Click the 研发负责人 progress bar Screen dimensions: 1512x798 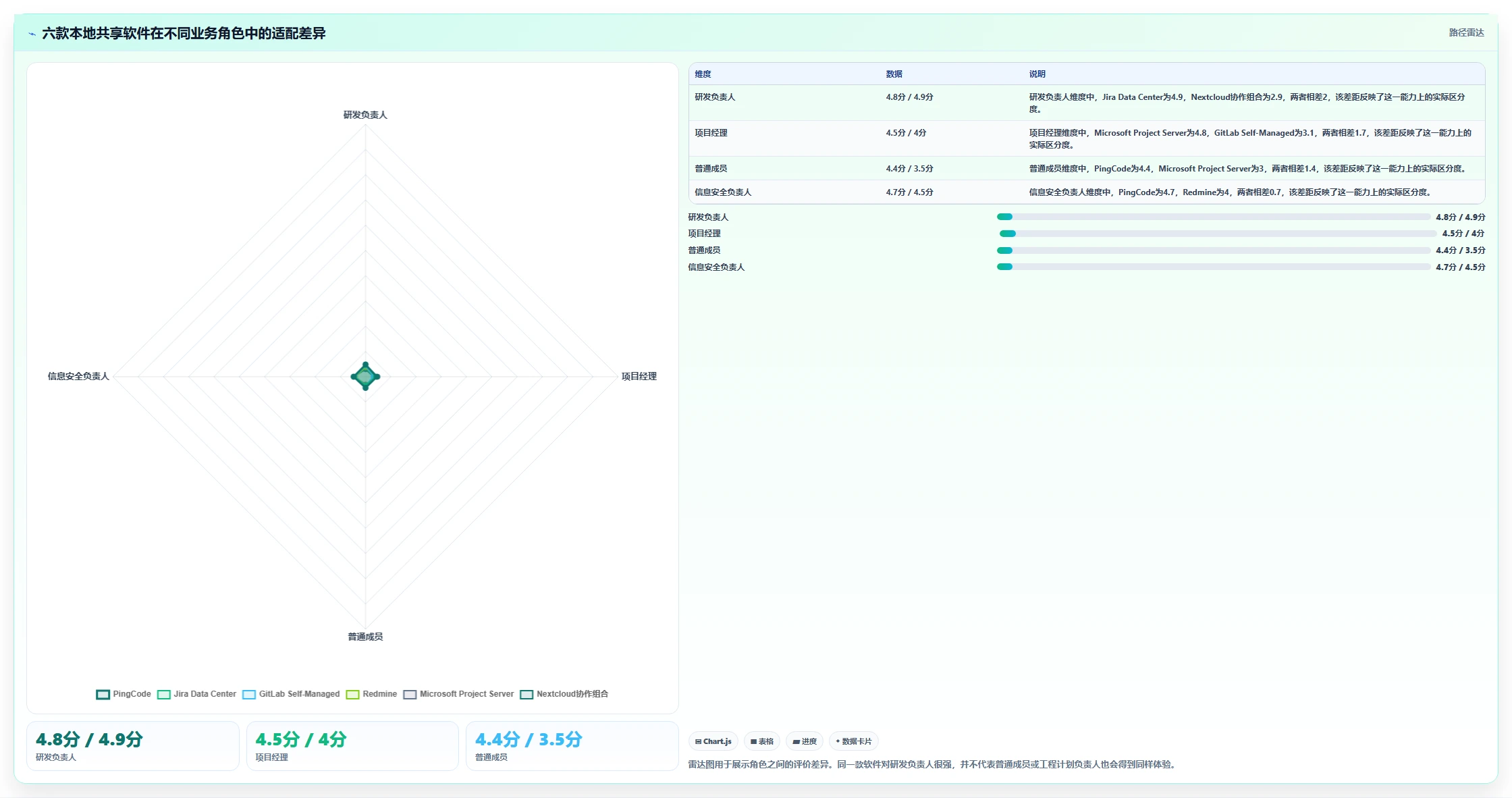[1214, 217]
